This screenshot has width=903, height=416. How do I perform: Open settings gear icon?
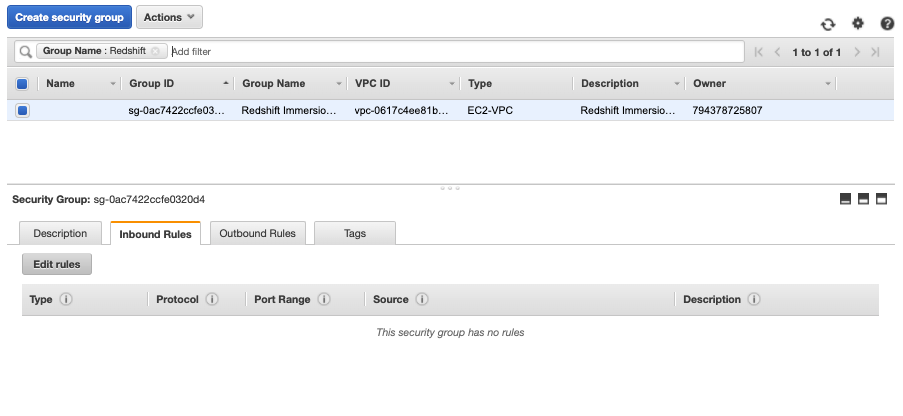858,24
